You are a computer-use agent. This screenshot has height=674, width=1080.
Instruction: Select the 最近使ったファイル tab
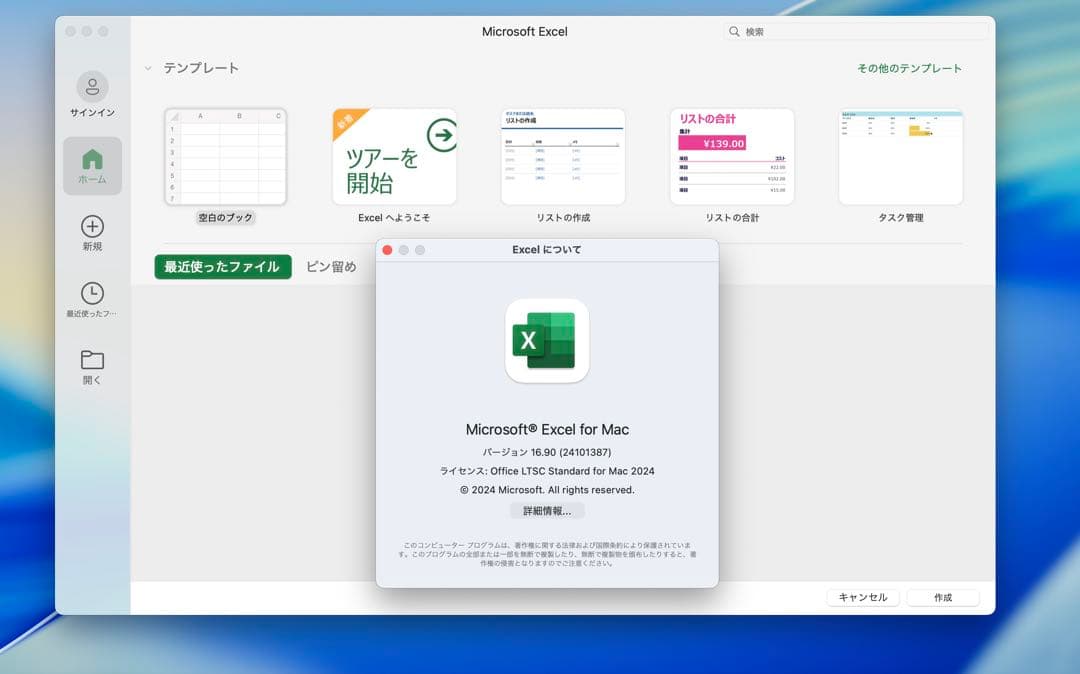point(222,267)
